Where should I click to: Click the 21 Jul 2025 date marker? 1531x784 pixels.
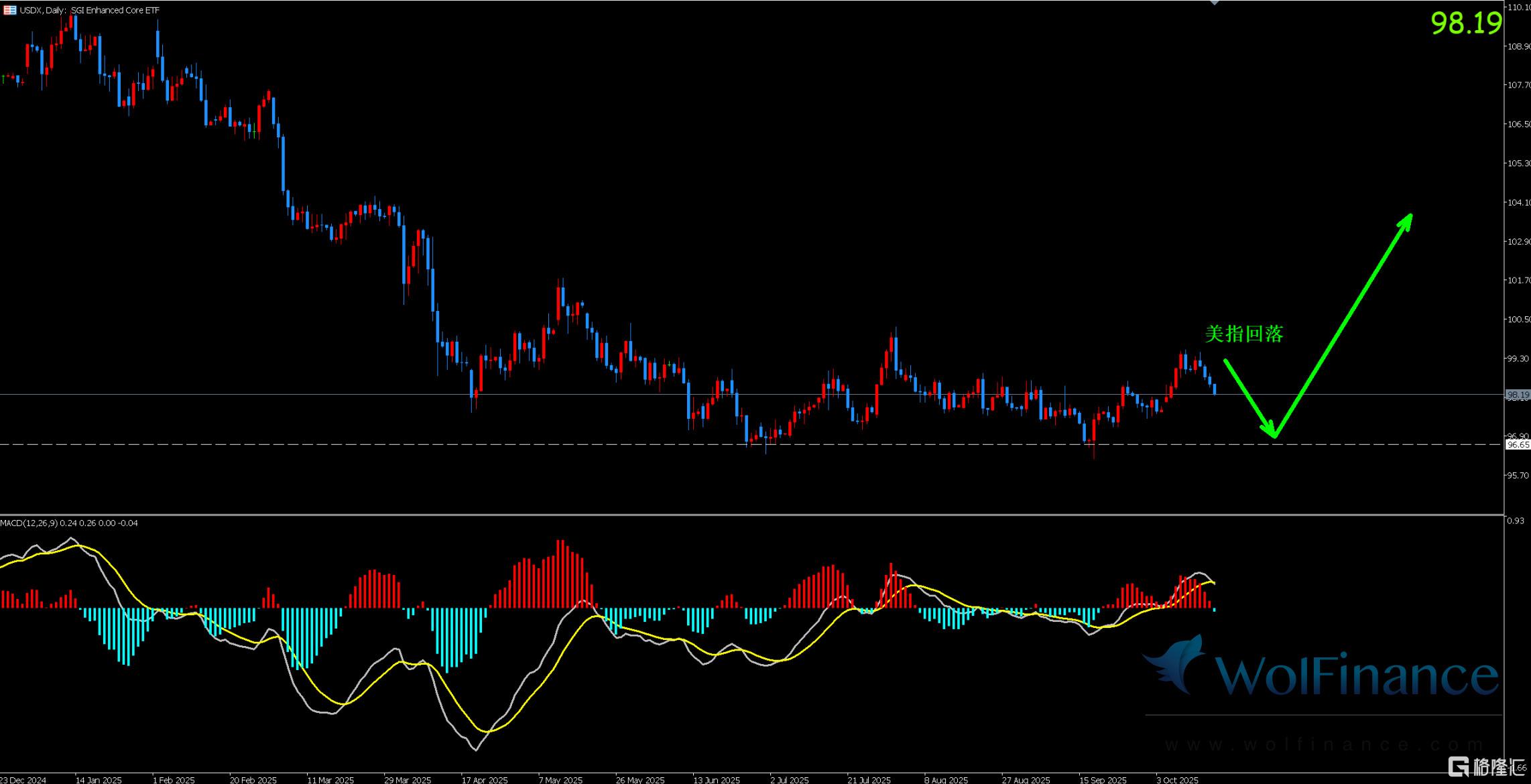pyautogui.click(x=869, y=779)
